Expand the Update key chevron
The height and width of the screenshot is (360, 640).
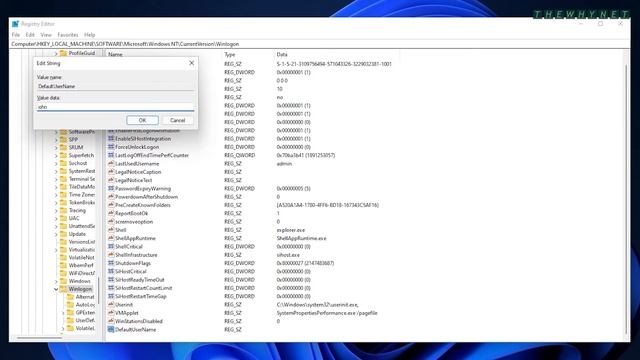tap(56, 234)
